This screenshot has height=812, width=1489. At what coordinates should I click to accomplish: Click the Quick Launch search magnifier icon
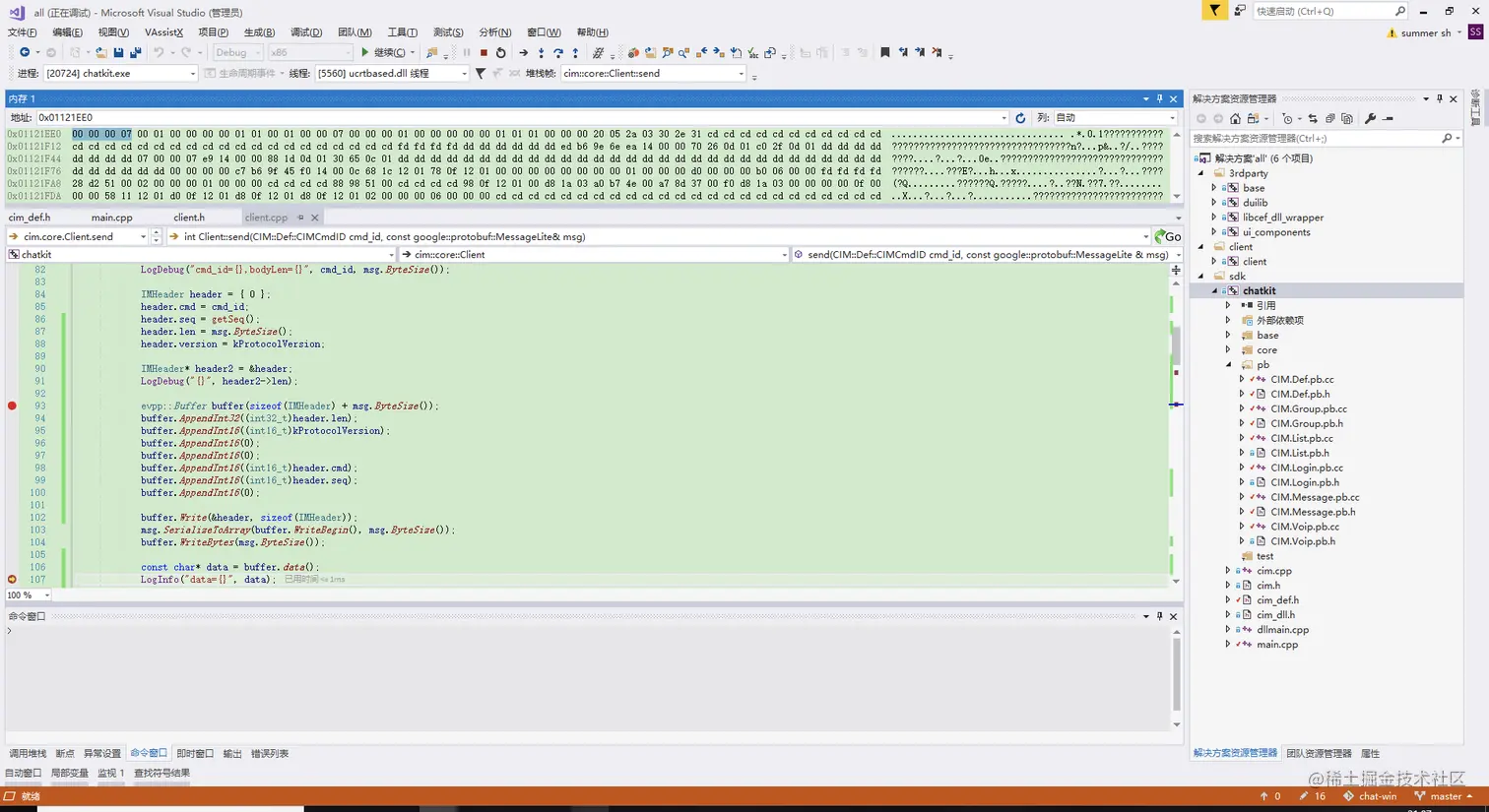1399,11
